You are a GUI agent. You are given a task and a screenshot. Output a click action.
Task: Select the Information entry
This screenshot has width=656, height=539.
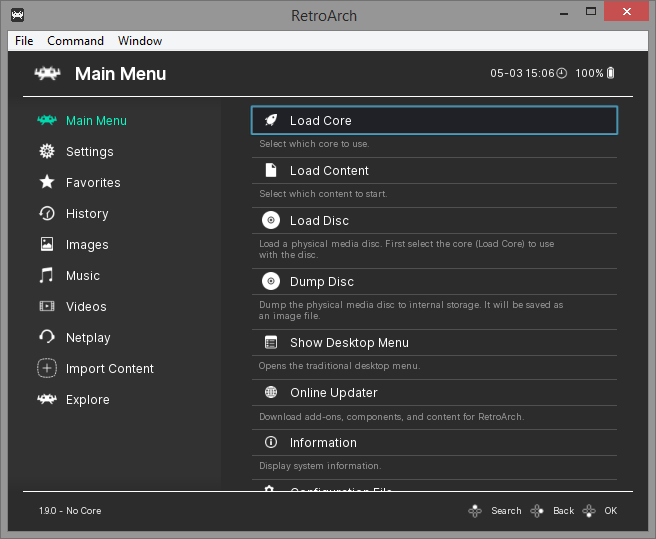pos(434,442)
